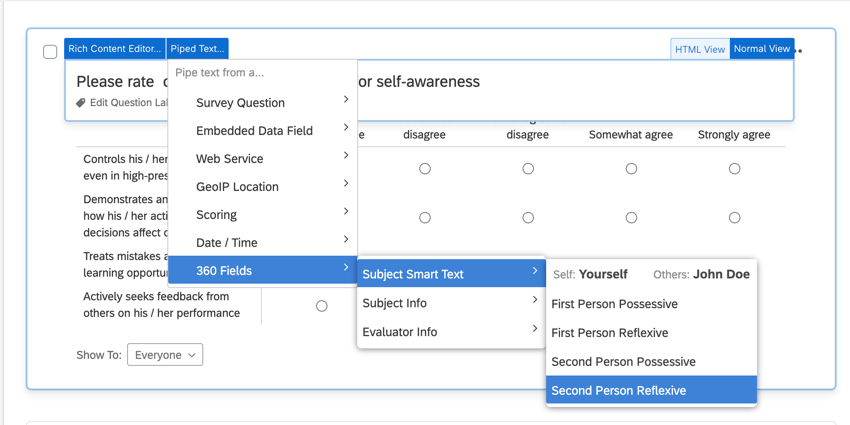The height and width of the screenshot is (425, 850).
Task: Tick the question selection checkbox
Action: coord(50,51)
